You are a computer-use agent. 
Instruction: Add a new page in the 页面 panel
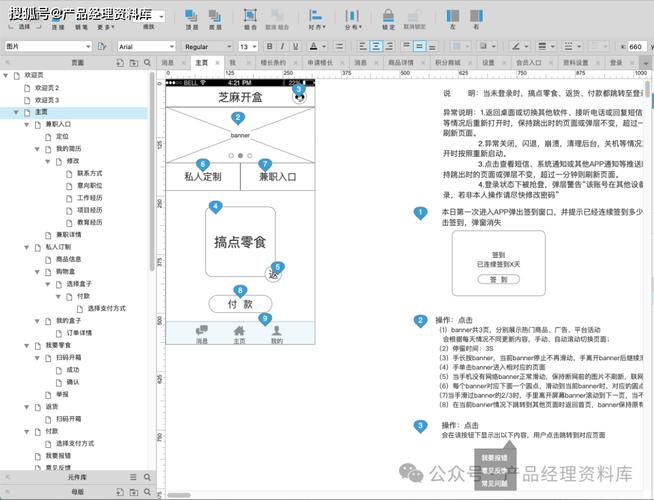coord(120,63)
